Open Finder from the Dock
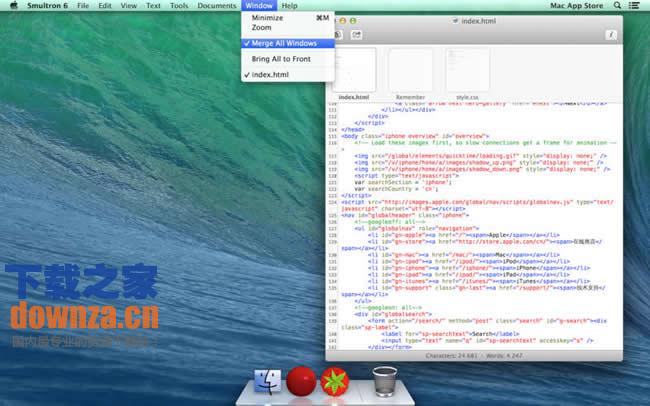Image resolution: width=650 pixels, height=406 pixels. tap(267, 381)
